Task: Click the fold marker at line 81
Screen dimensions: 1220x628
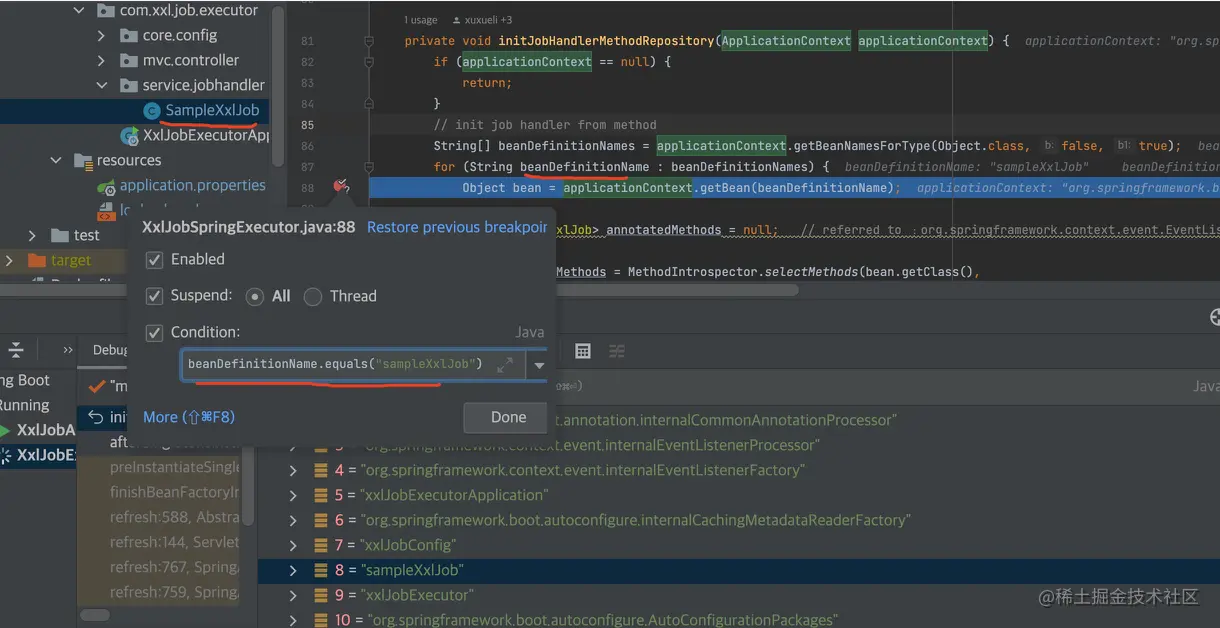Action: 369,41
